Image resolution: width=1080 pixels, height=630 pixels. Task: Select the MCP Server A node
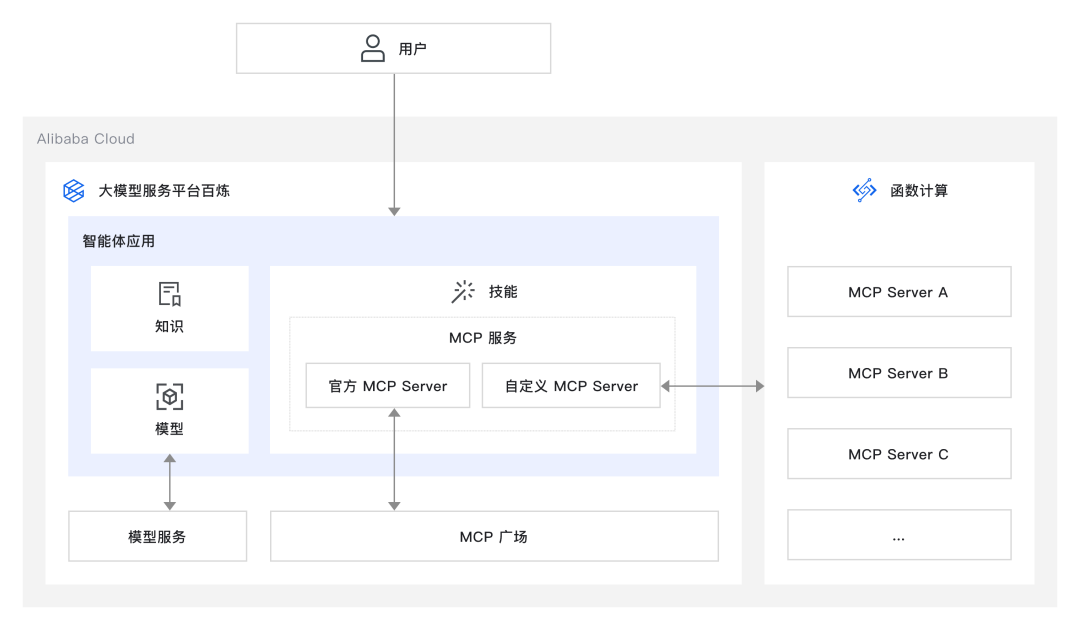898,291
